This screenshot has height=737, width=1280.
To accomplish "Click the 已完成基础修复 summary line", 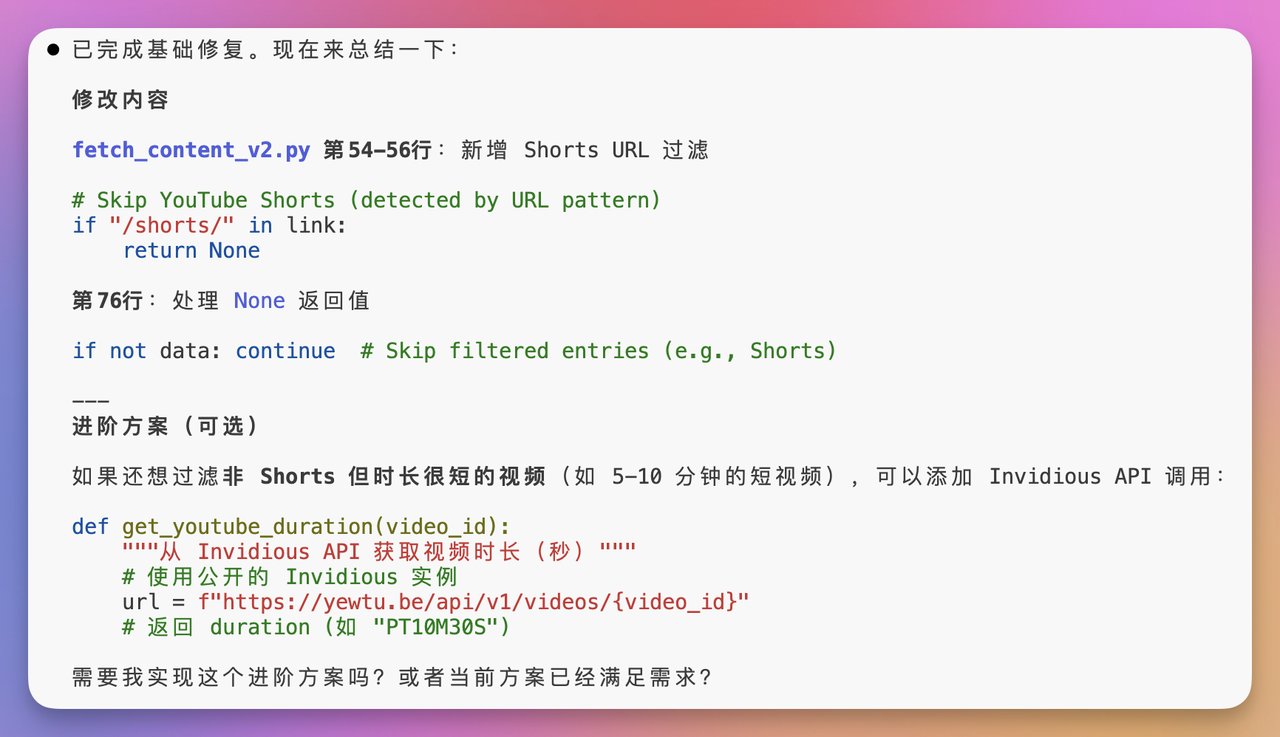I will 265,50.
